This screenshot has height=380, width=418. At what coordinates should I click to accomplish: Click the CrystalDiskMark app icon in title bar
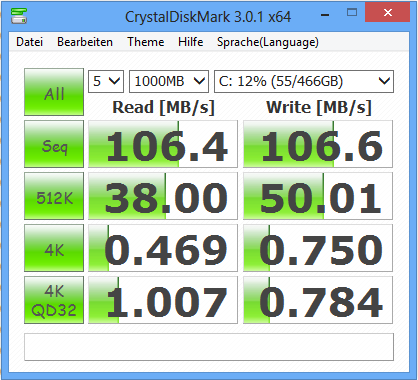[19, 16]
